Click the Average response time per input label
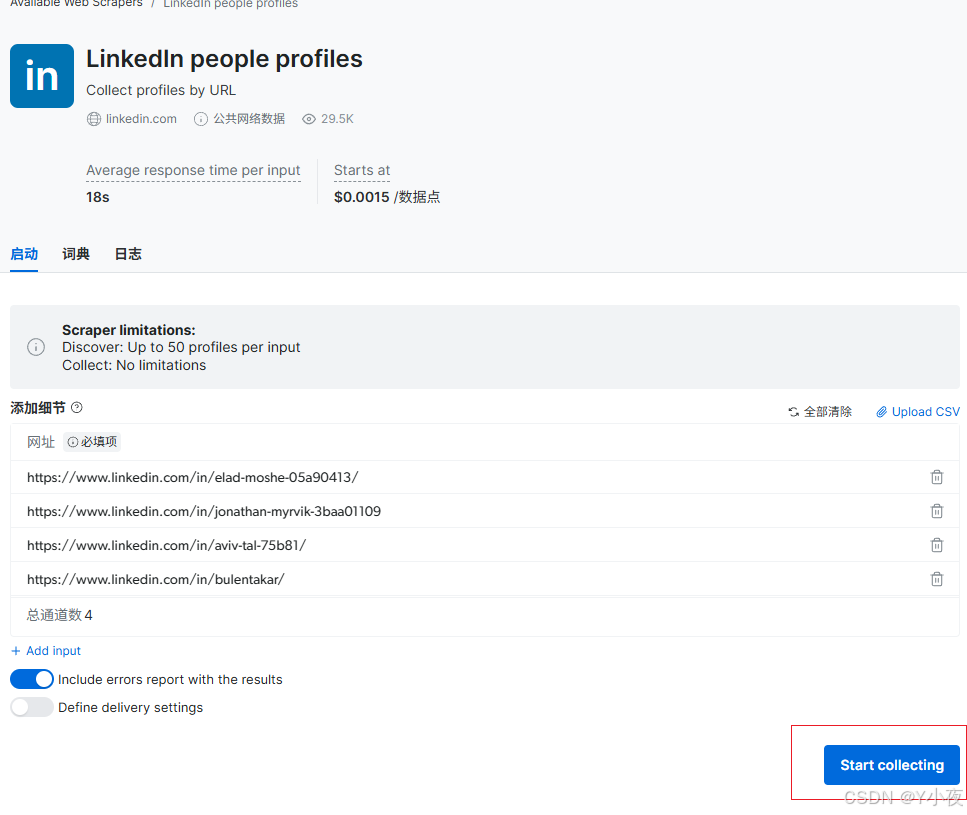The height and width of the screenshot is (815, 967). click(193, 170)
